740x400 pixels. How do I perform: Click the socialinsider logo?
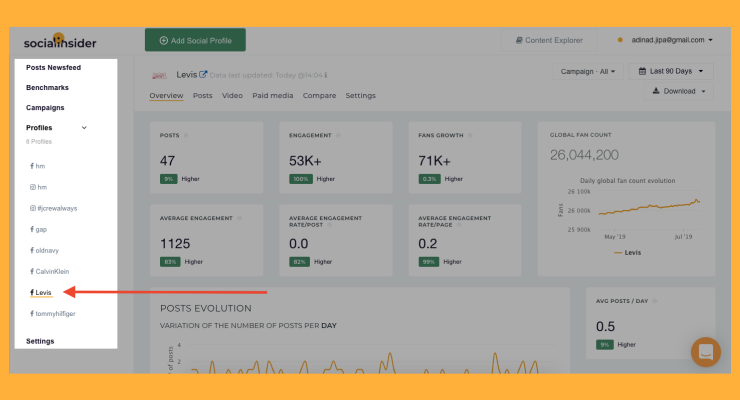[x=60, y=42]
